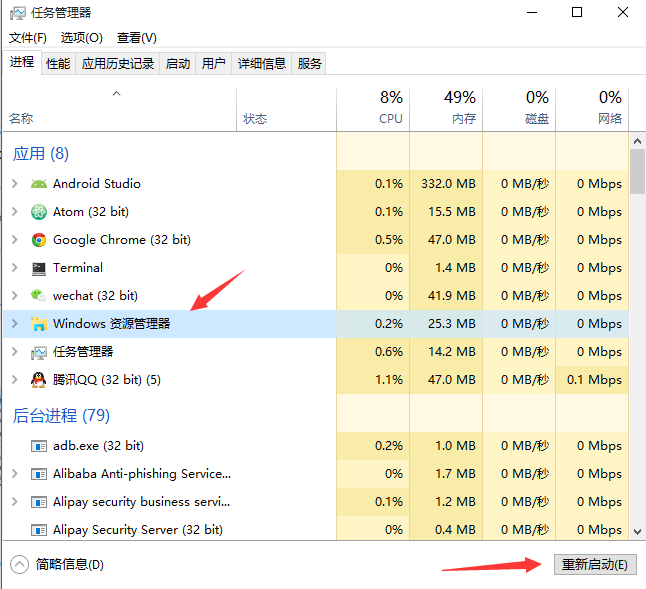
Task: Click the adb.exe process icon
Action: 39,446
